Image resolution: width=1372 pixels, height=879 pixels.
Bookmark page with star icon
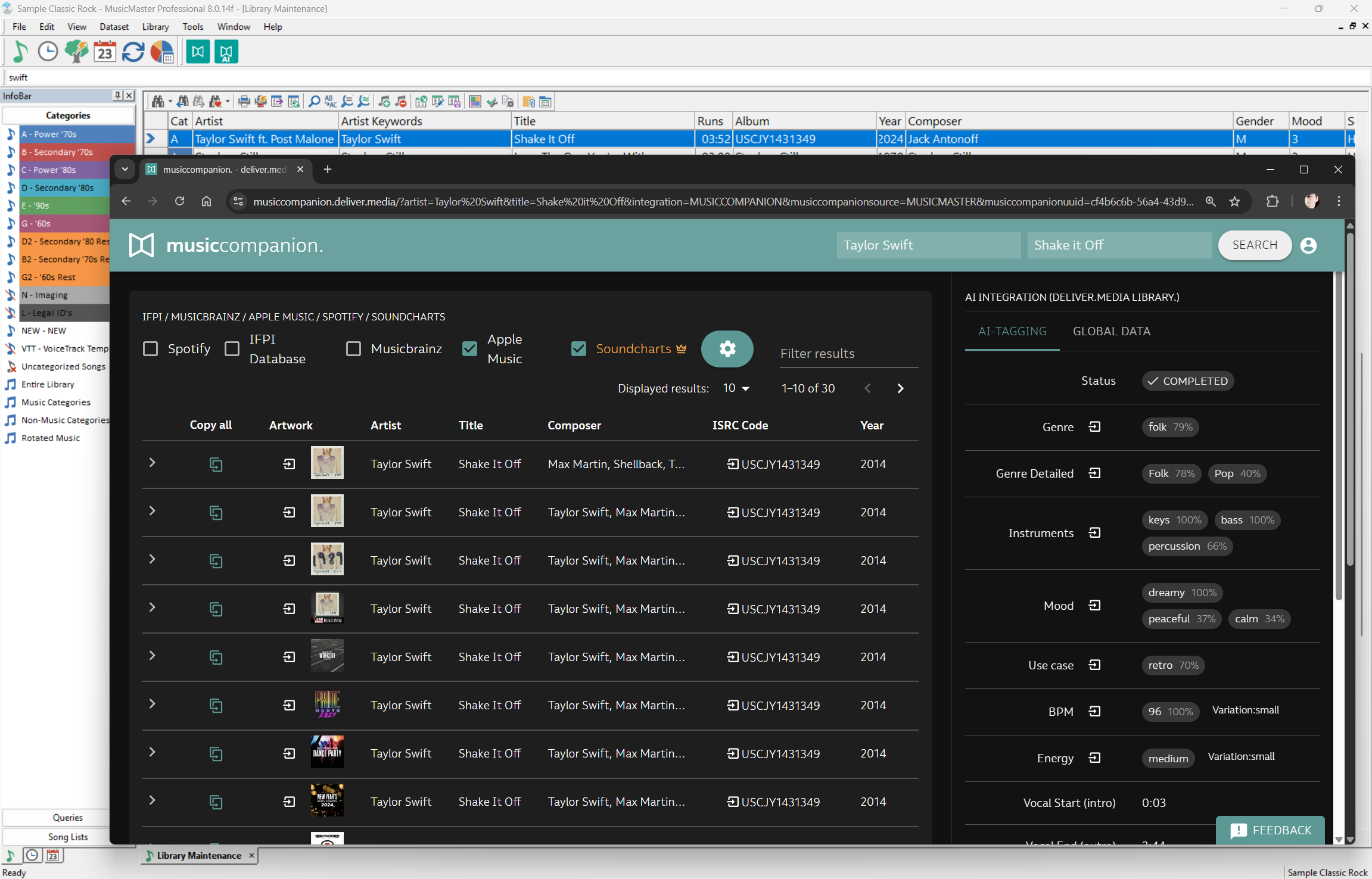1234,201
